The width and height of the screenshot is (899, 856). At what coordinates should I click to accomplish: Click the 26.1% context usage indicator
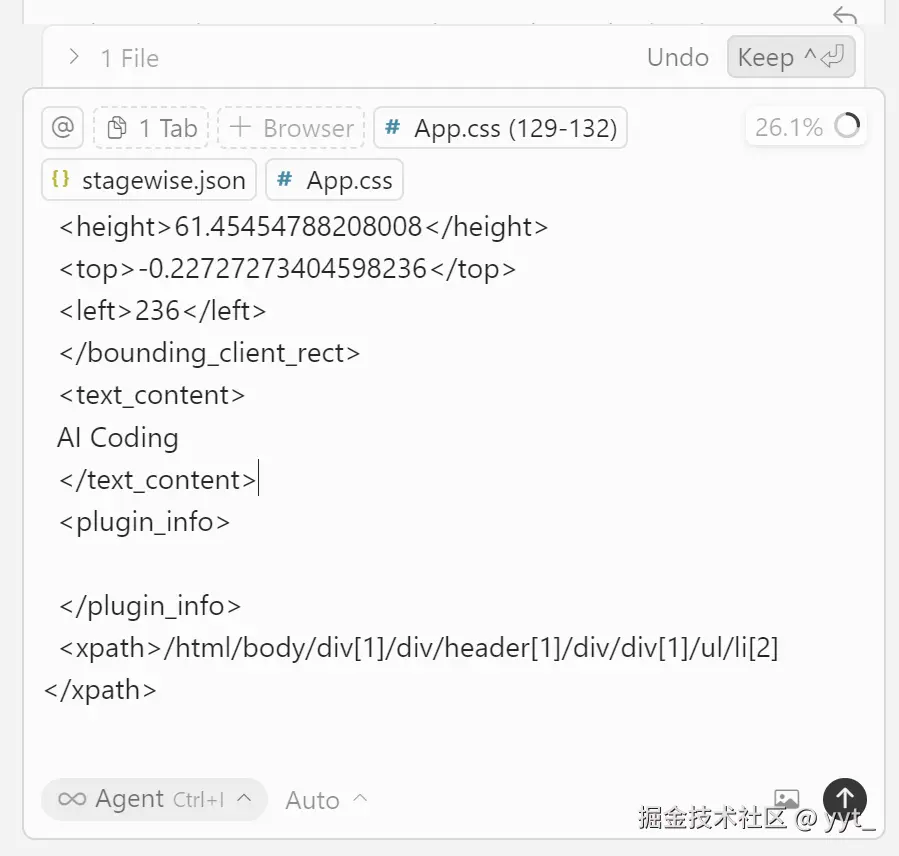click(789, 127)
